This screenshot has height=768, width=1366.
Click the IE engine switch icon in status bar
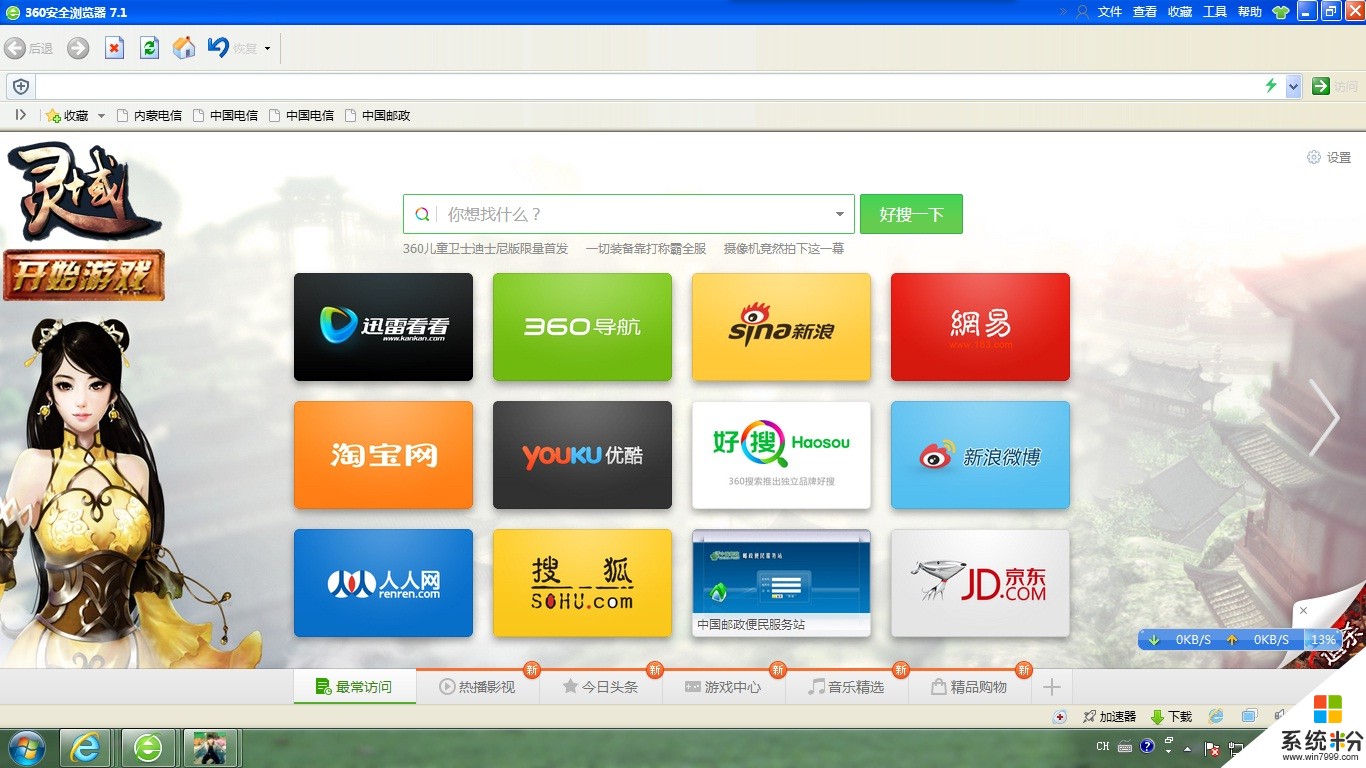pyautogui.click(x=1216, y=716)
